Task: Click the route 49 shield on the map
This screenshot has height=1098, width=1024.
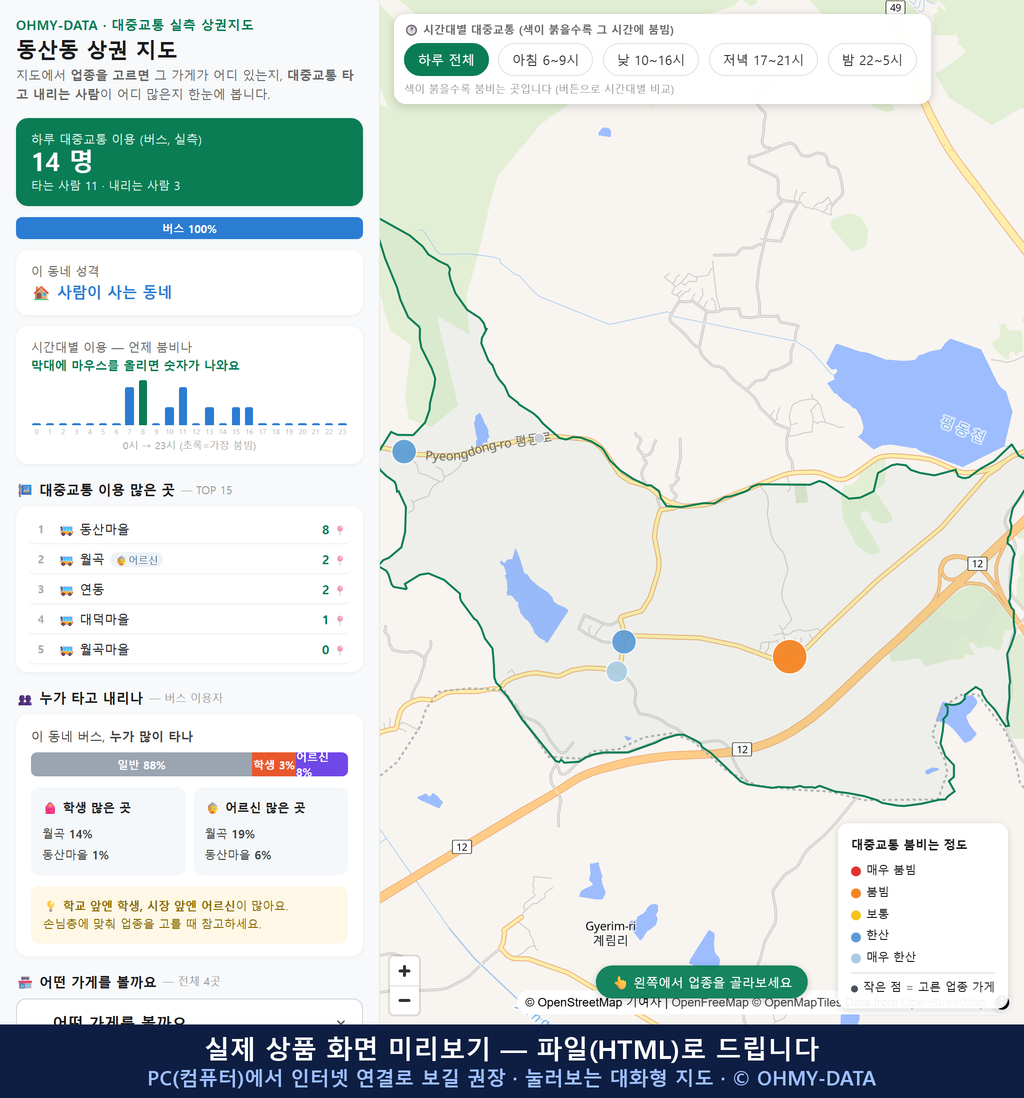Action: click(895, 8)
